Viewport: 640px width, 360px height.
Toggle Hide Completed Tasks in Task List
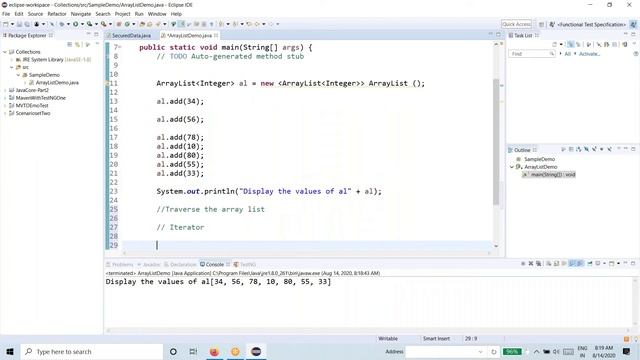pyautogui.click(x=599, y=44)
